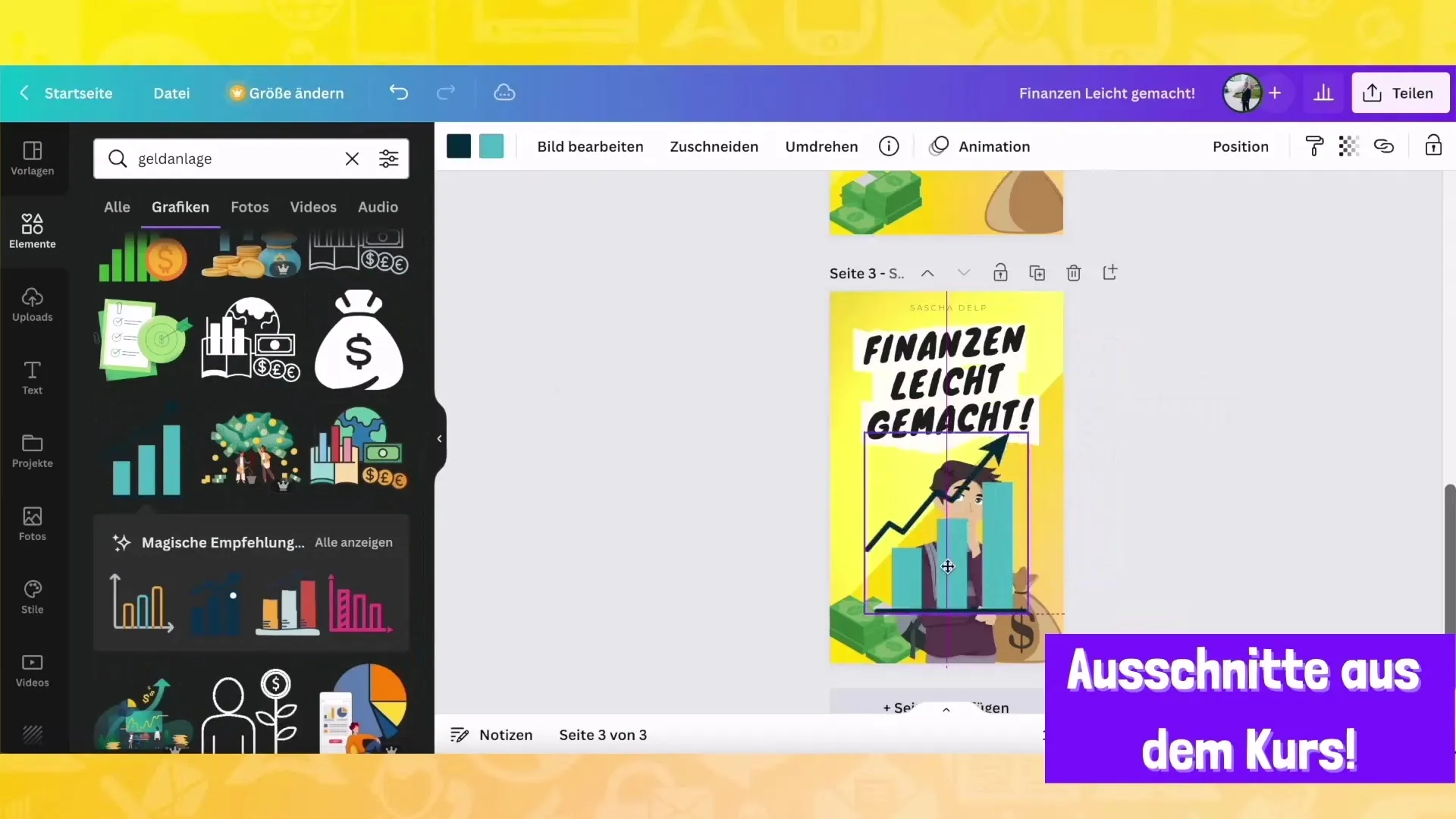This screenshot has width=1456, height=819.
Task: Click the Fotos panel icon in sidebar
Action: coord(31,522)
